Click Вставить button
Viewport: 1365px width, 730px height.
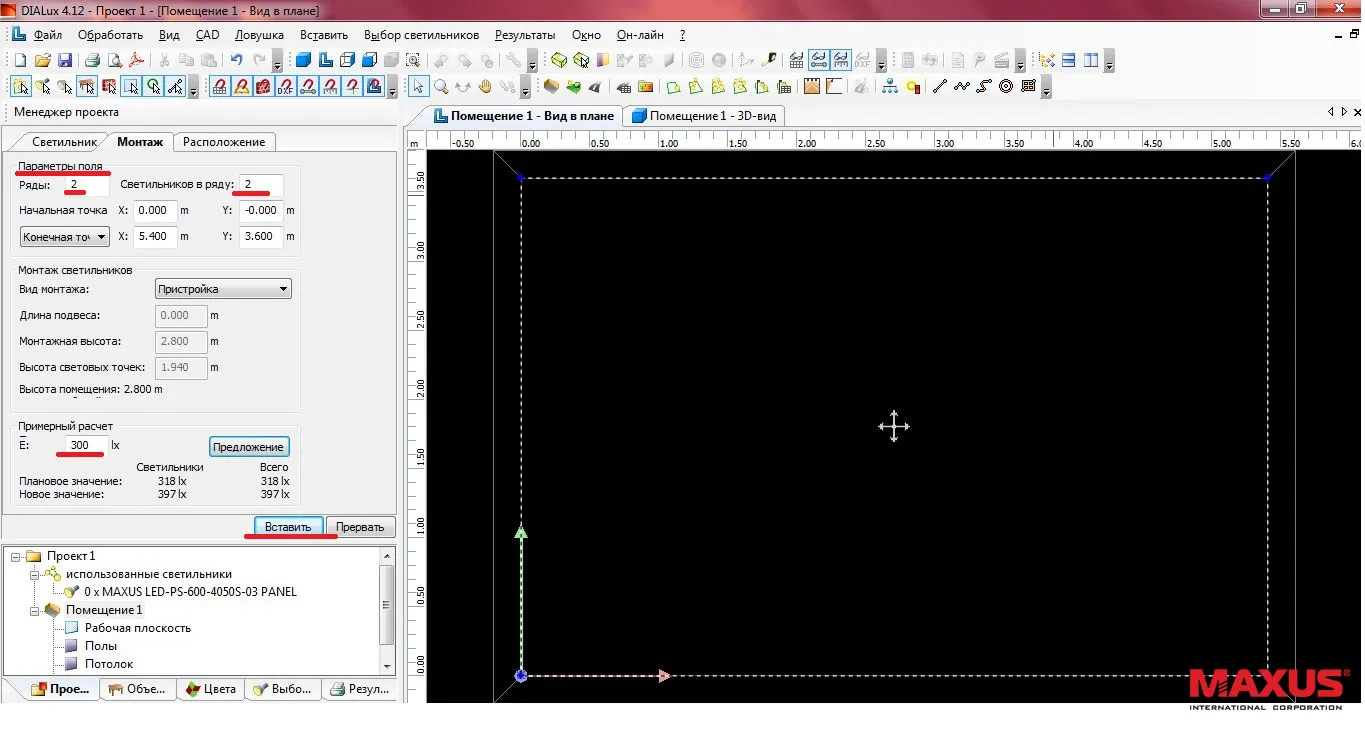click(x=289, y=527)
